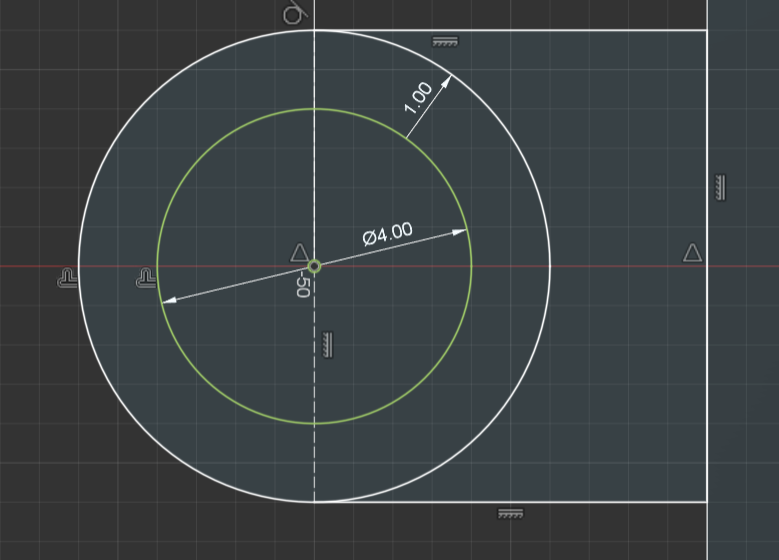Click the constraint glyph left of the white outer arc
Image resolution: width=779 pixels, height=560 pixels.
pos(68,278)
